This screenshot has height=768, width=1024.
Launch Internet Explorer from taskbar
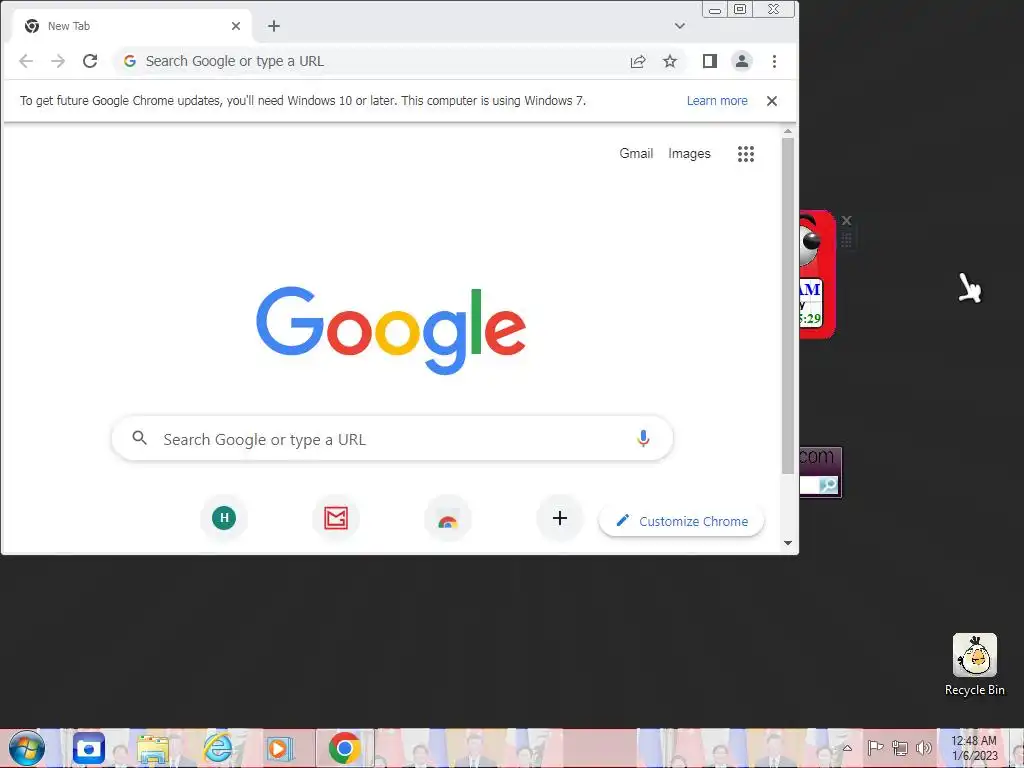217,748
